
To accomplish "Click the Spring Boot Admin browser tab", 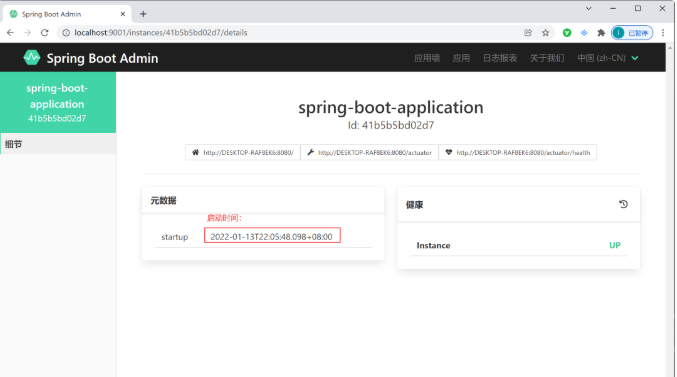I will [x=67, y=14].
